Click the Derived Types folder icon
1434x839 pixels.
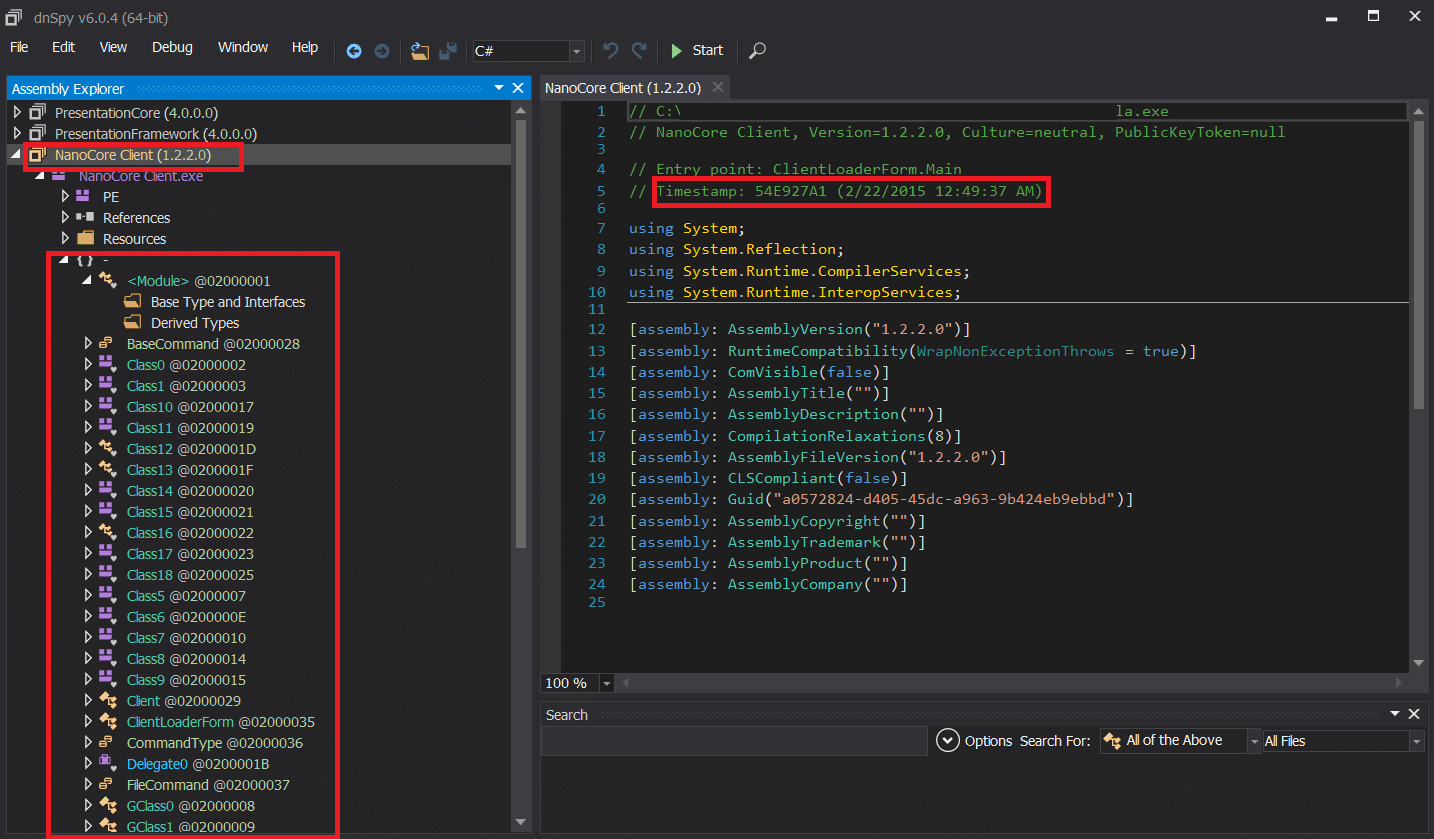(133, 323)
